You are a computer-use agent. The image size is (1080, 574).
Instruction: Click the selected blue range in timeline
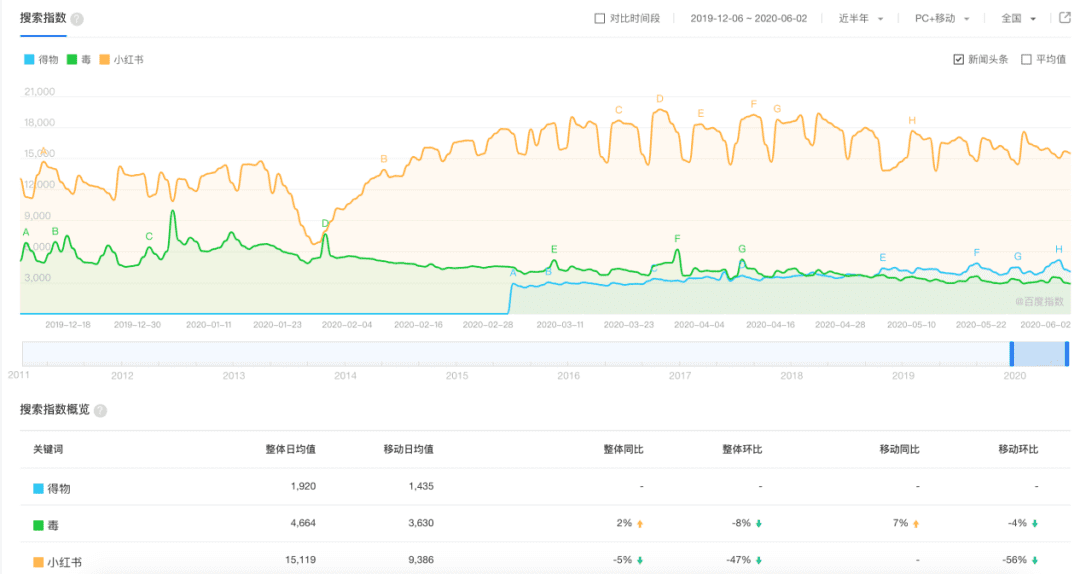point(1039,353)
